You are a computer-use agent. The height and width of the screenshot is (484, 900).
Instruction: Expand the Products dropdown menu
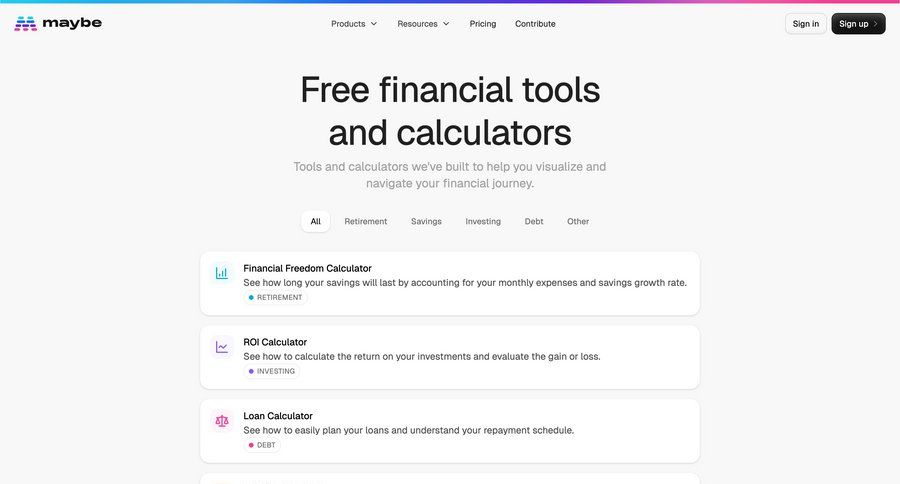click(x=354, y=24)
